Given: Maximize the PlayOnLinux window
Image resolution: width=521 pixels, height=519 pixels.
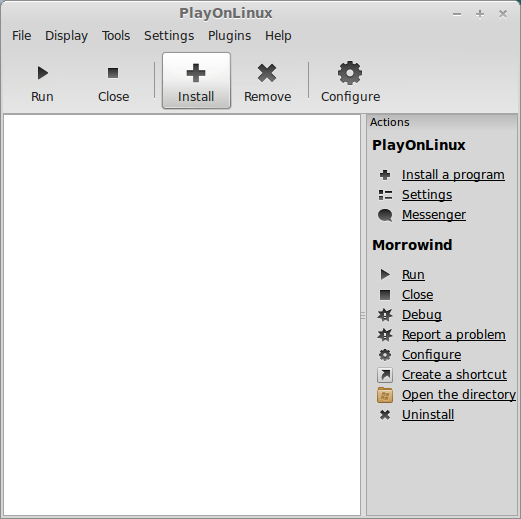Looking at the screenshot, I should pyautogui.click(x=480, y=14).
